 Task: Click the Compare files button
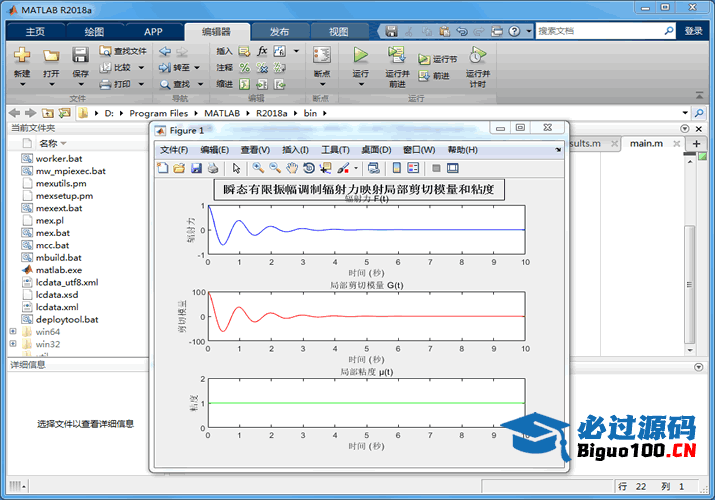116,67
